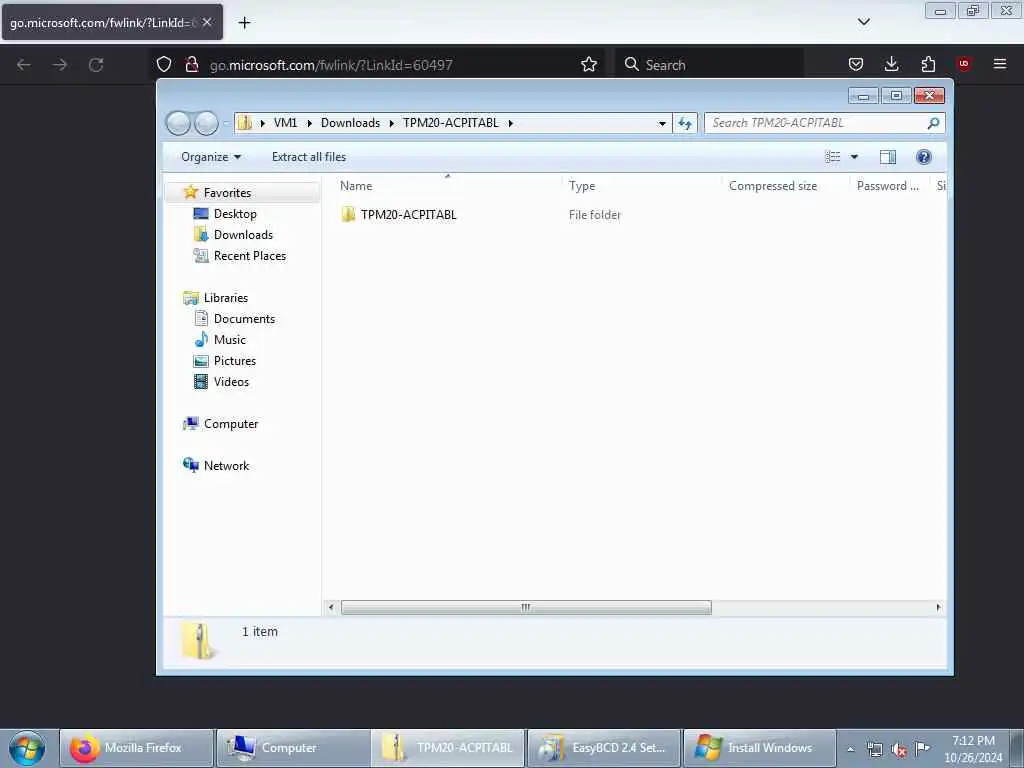Show hidden tray icons arrow
Screen dimensions: 1024x768
(850, 749)
